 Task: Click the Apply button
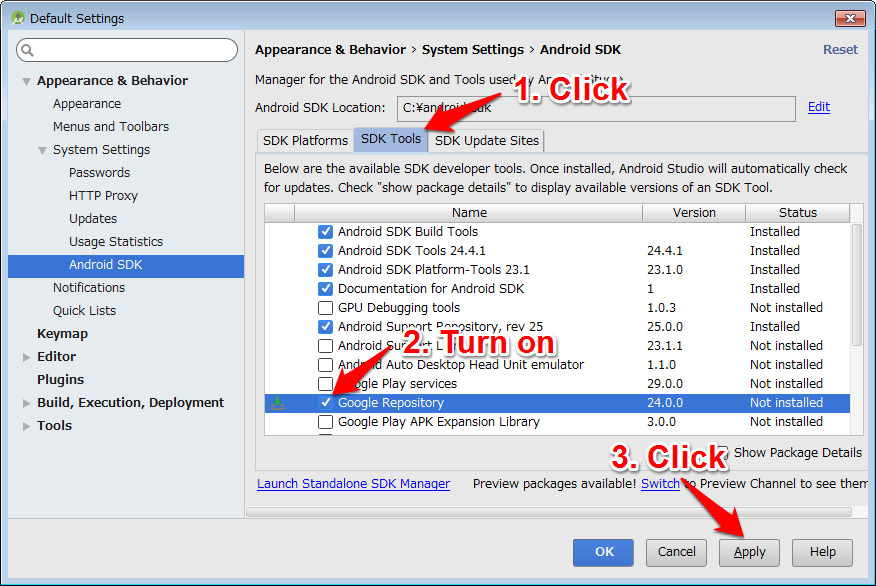749,552
